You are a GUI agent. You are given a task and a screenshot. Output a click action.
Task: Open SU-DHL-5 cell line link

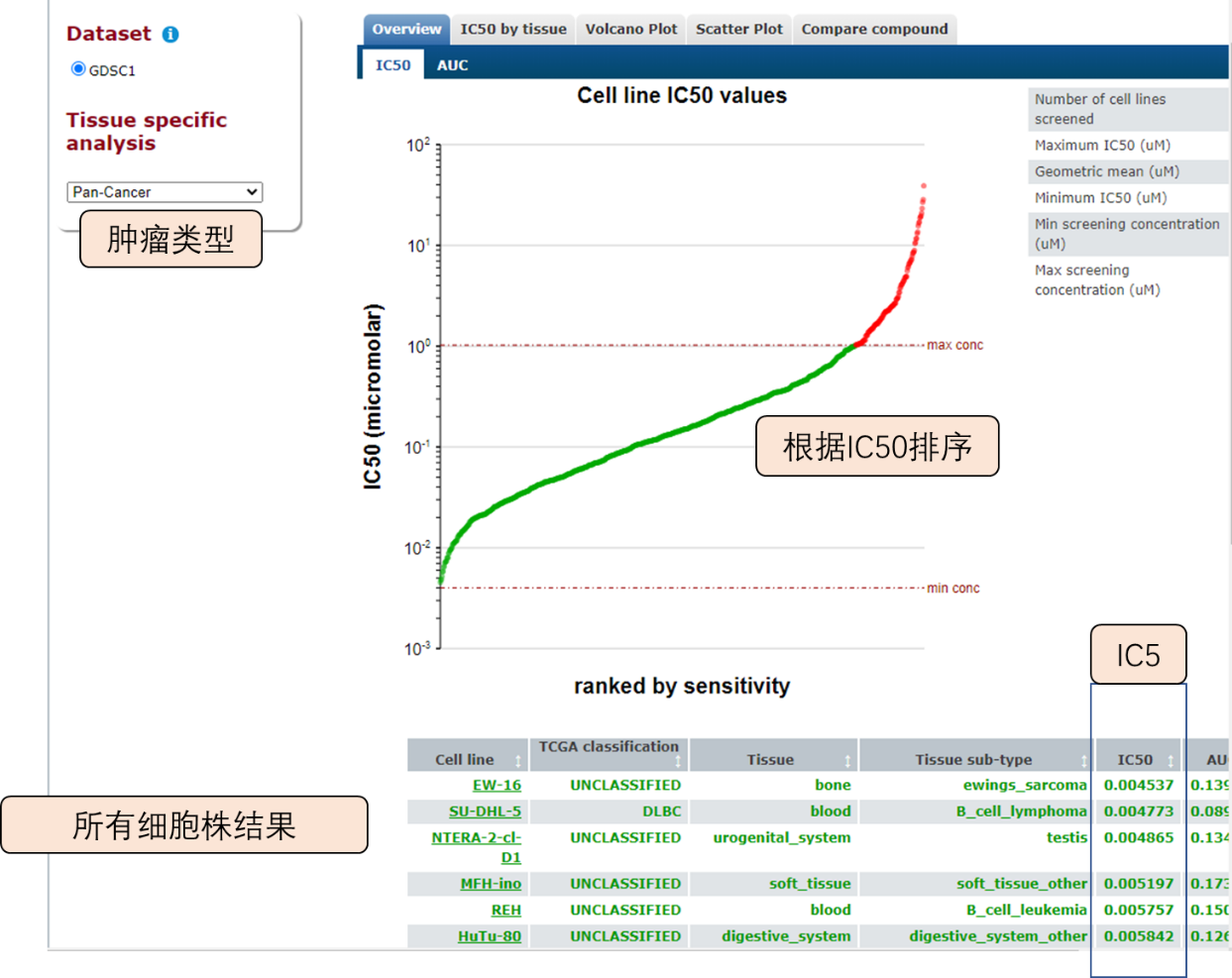485,811
